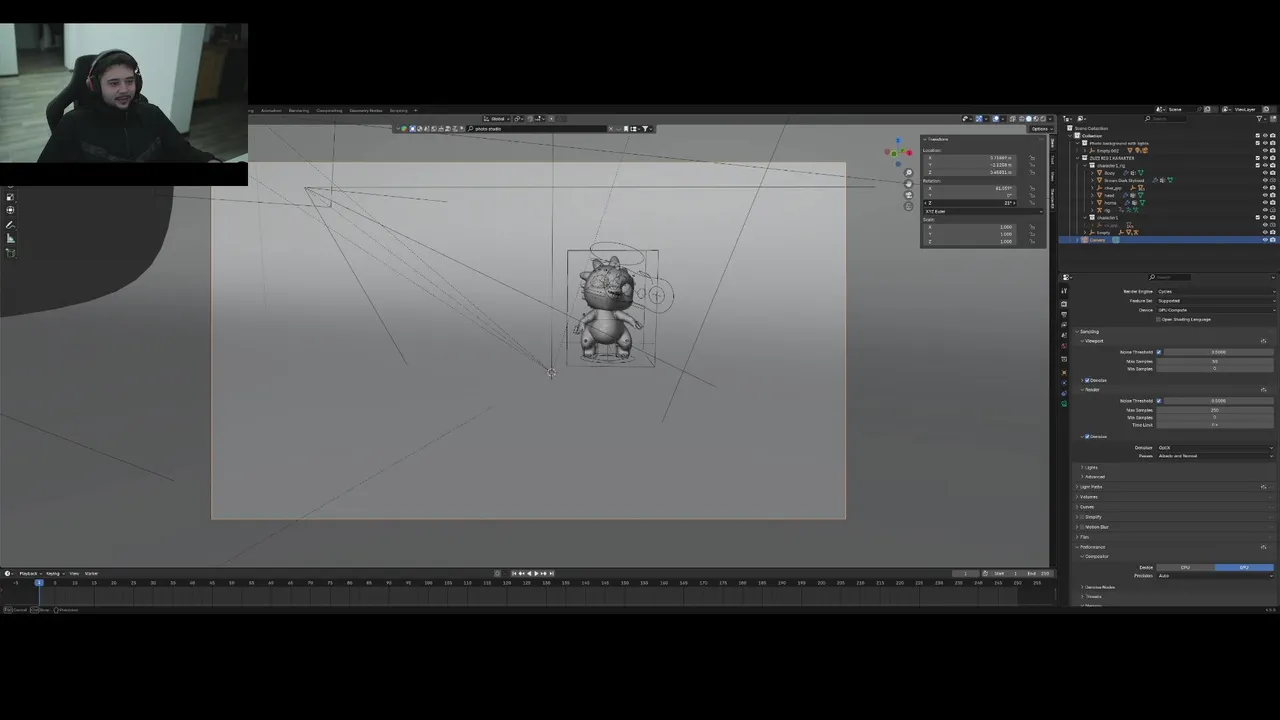Screen dimensions: 1280x720
Task: Open the World properties tab icon
Action: pos(1064,346)
